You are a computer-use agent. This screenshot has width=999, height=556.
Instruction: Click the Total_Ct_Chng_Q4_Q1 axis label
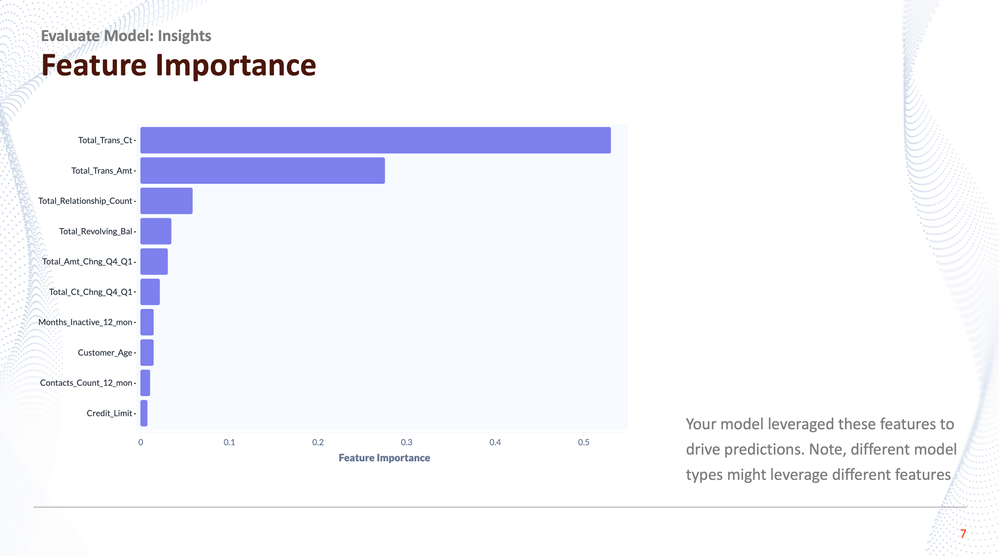(90, 292)
